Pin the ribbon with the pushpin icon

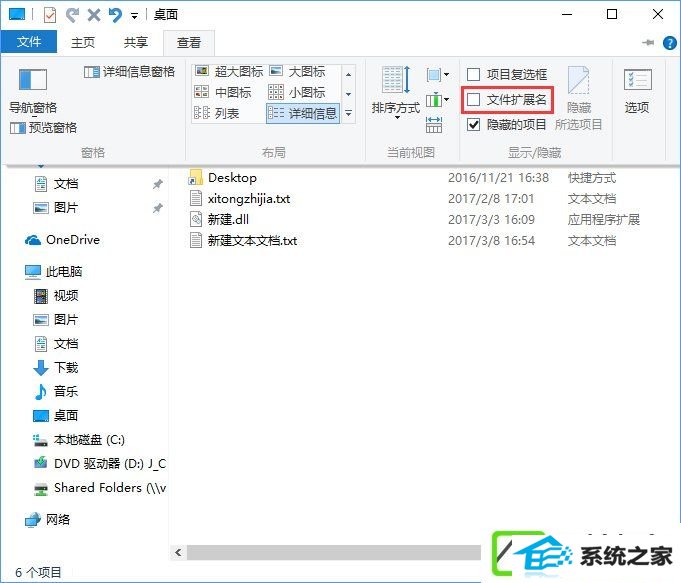(x=648, y=43)
